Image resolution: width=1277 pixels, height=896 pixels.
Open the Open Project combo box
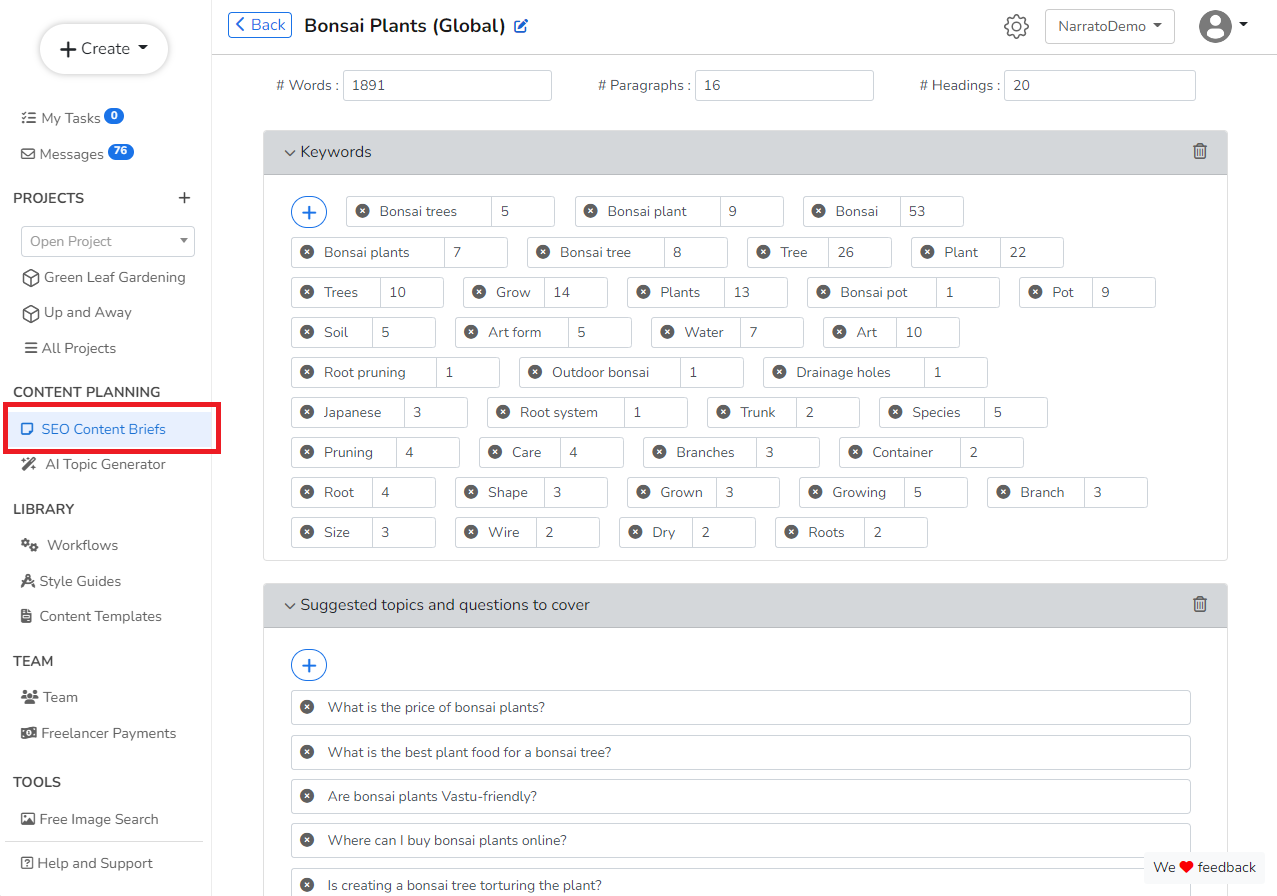[108, 241]
